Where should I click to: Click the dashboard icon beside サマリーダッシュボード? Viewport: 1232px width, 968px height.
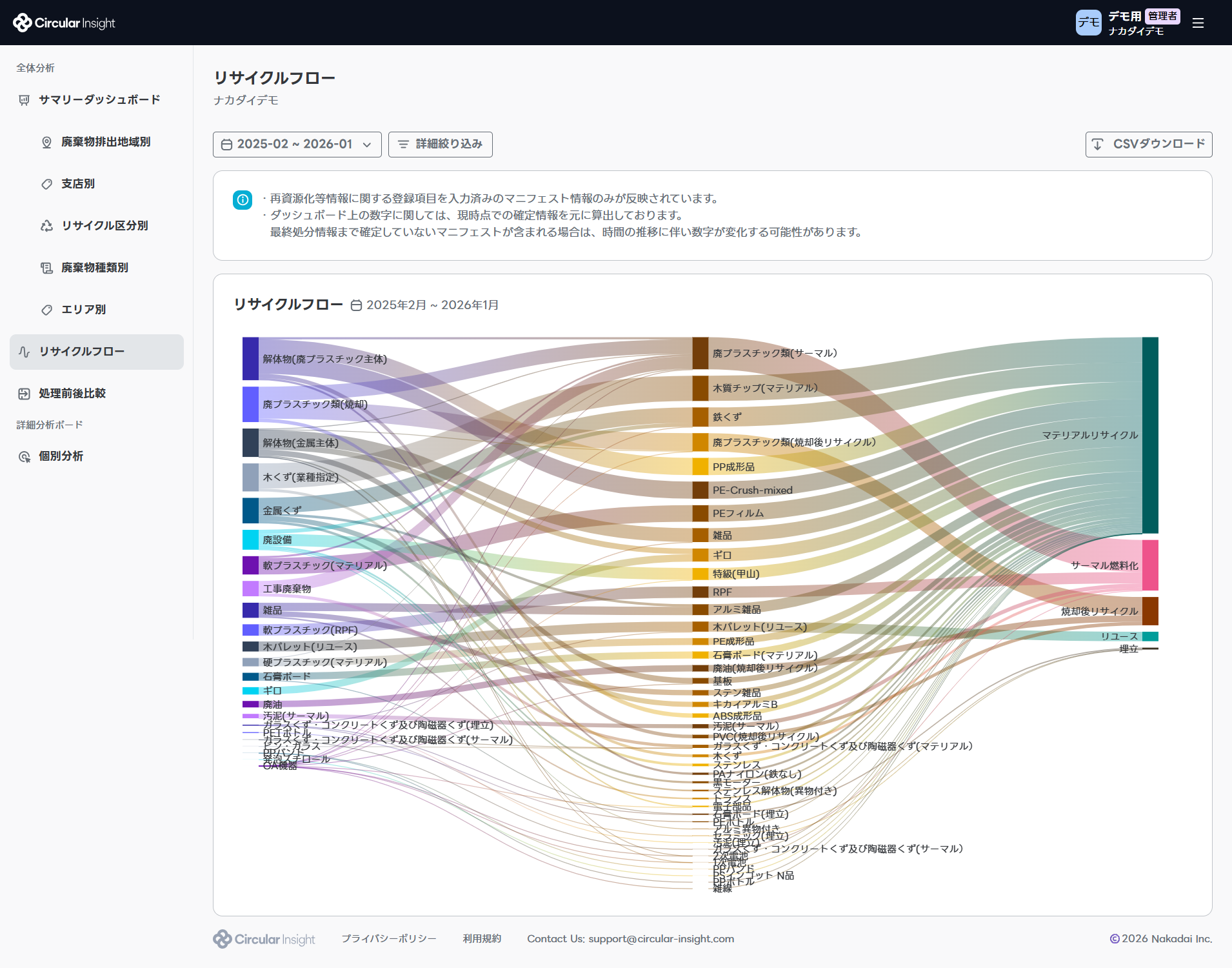(25, 100)
